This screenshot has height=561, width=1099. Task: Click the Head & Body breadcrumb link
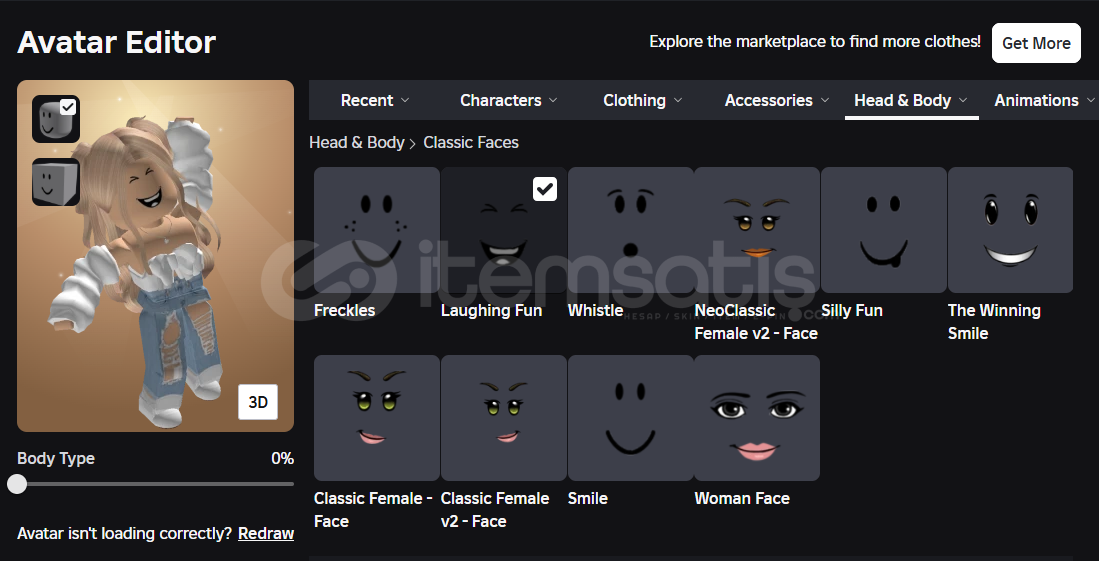point(357,142)
